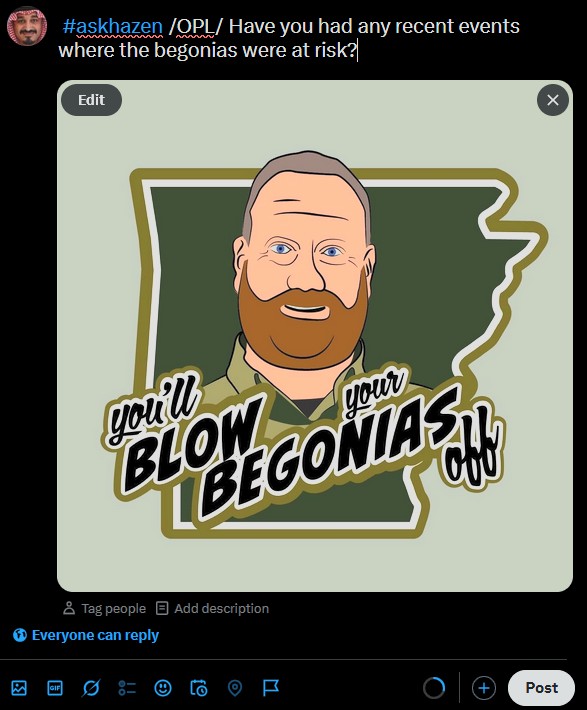Tag a location with pin icon
Image resolution: width=587 pixels, height=710 pixels.
click(x=235, y=688)
